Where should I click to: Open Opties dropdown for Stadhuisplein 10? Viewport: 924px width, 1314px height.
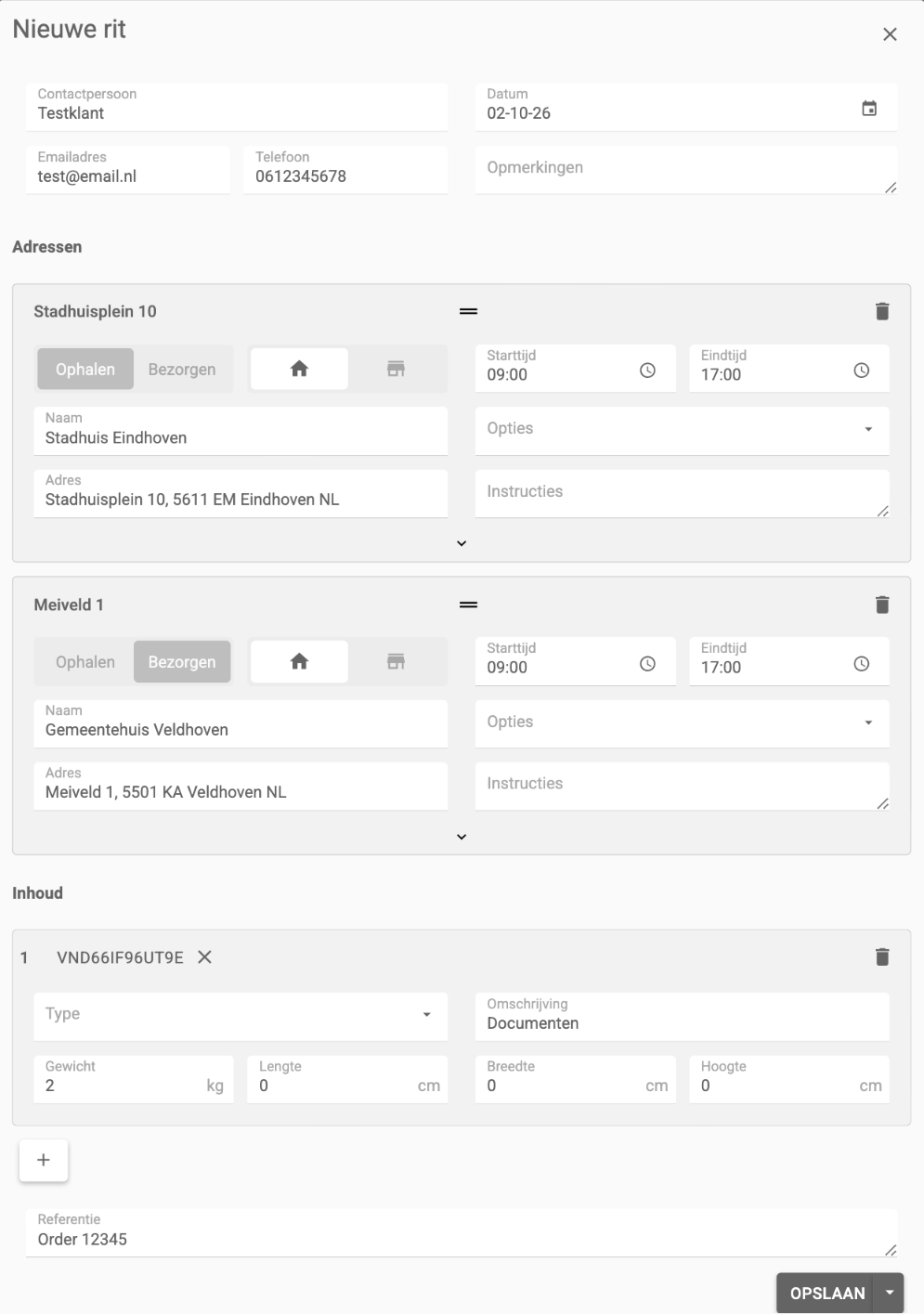682,431
